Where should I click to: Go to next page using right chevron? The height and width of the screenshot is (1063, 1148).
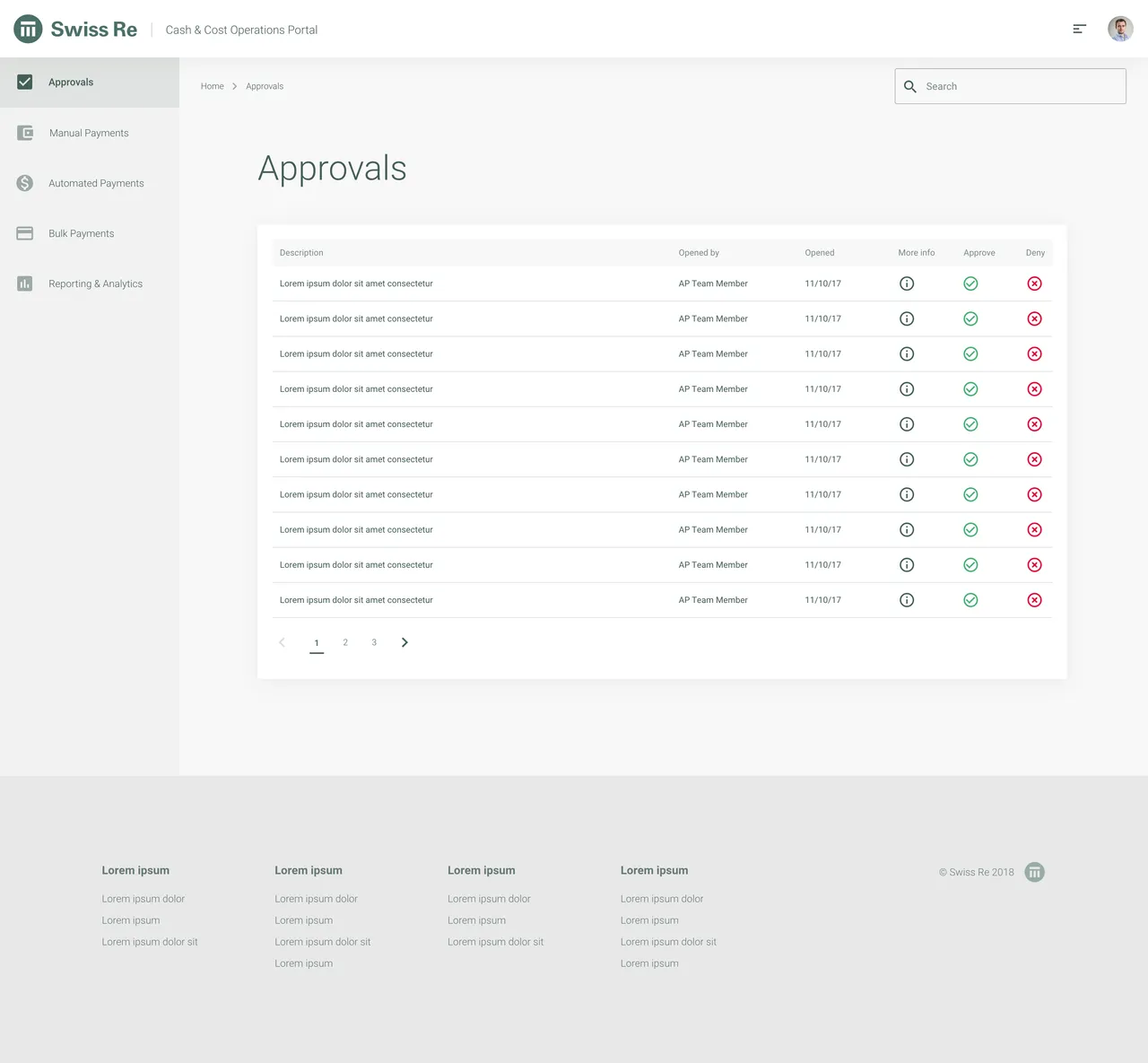click(x=404, y=642)
